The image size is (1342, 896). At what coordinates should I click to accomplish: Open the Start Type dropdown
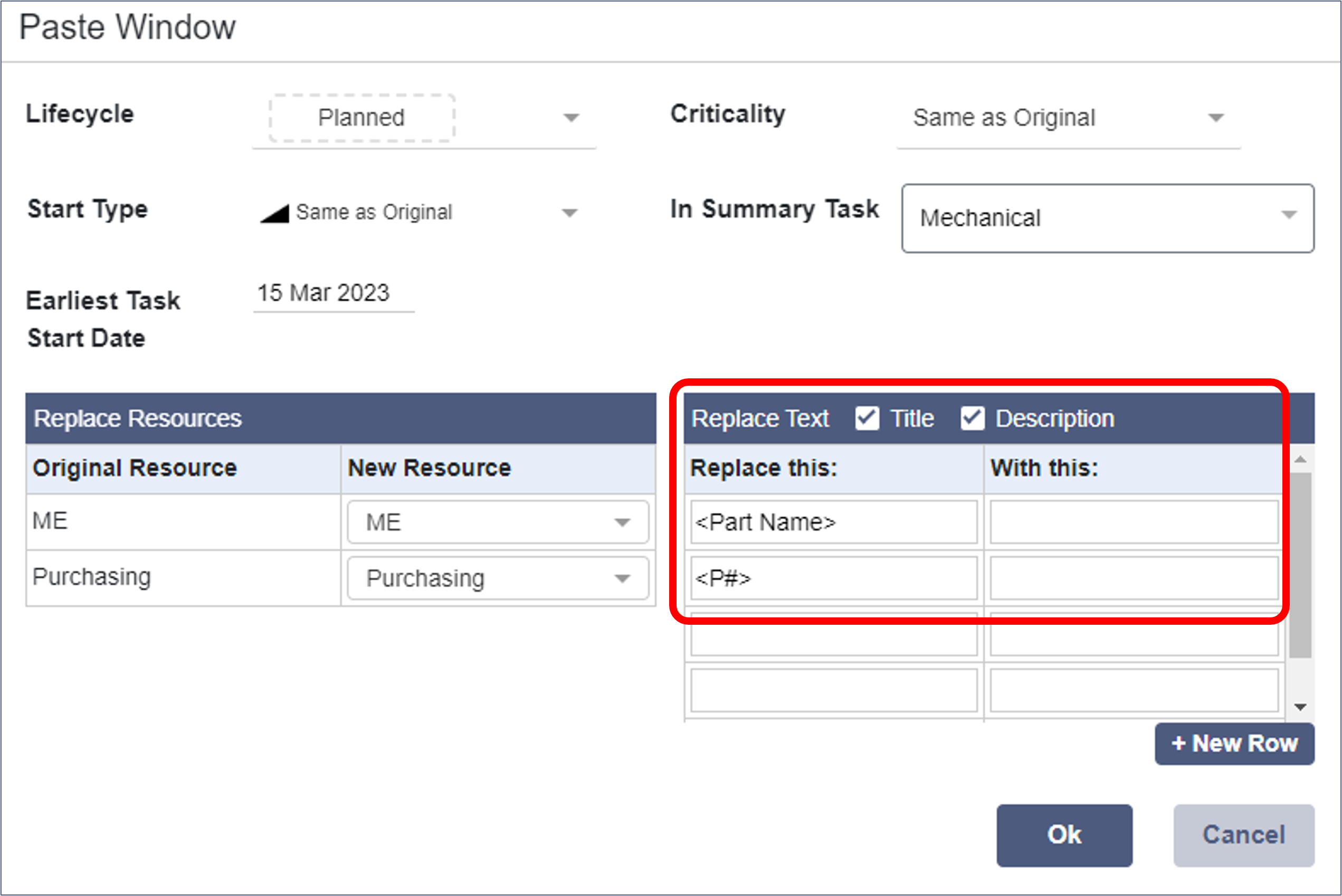420,213
